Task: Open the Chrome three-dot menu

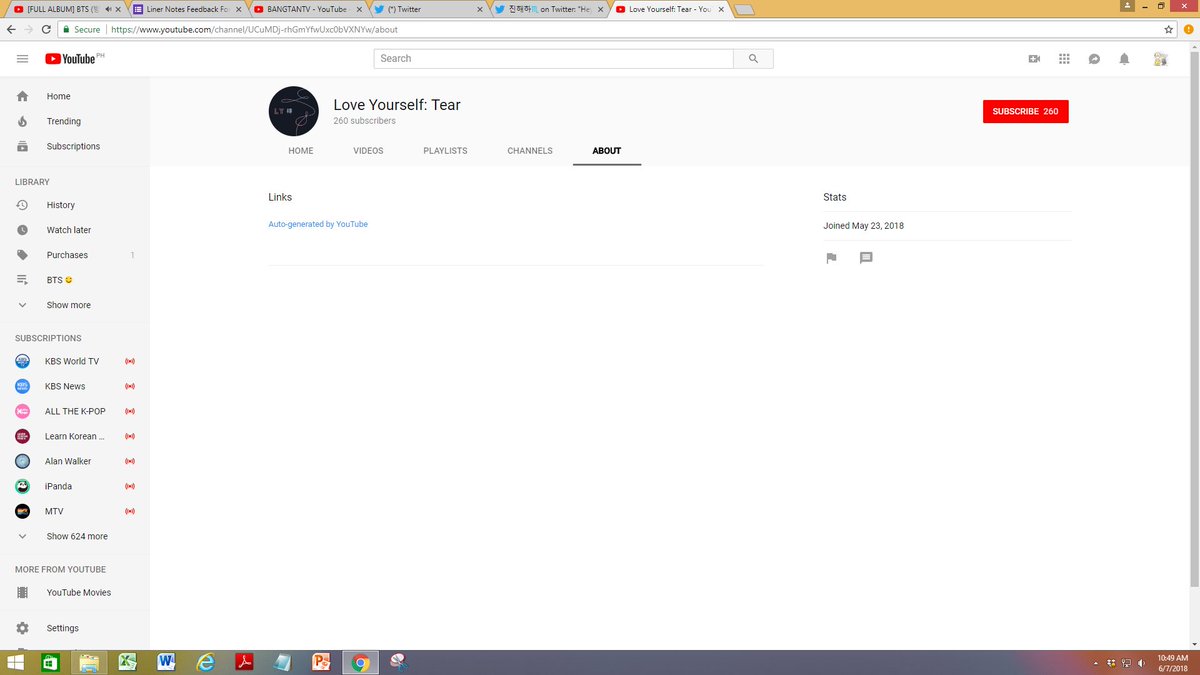Action: point(1189,29)
